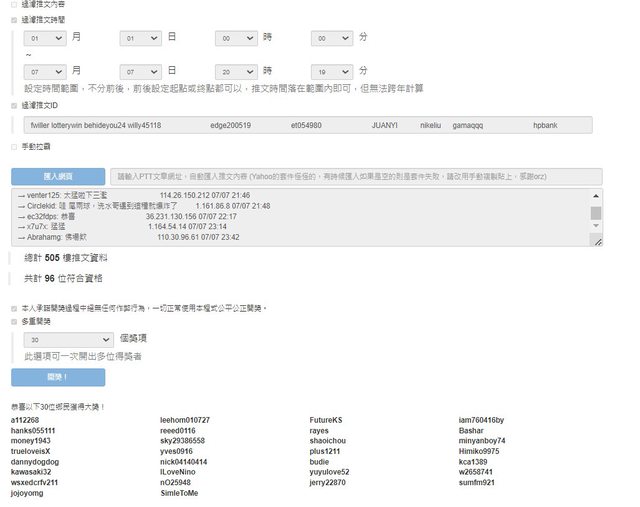
Task: Open the end minute dropdown showing 19
Action: point(331,72)
